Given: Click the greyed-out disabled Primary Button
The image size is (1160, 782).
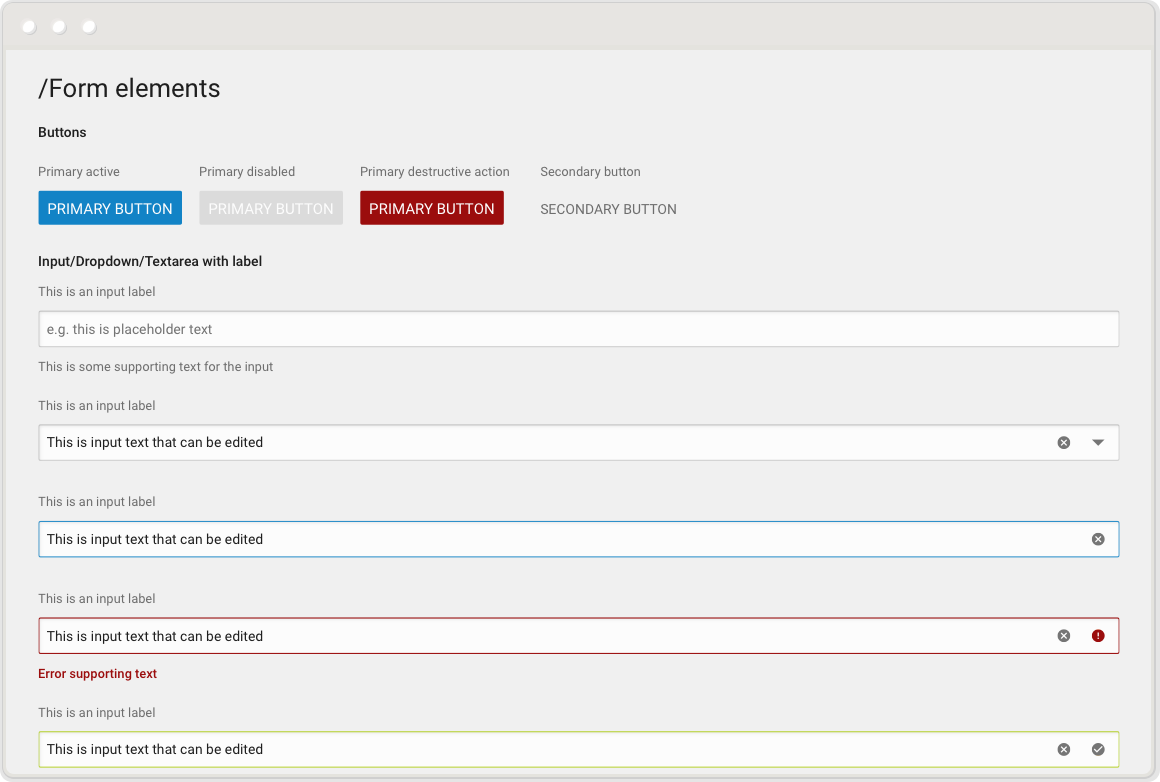Looking at the screenshot, I should (x=271, y=208).
